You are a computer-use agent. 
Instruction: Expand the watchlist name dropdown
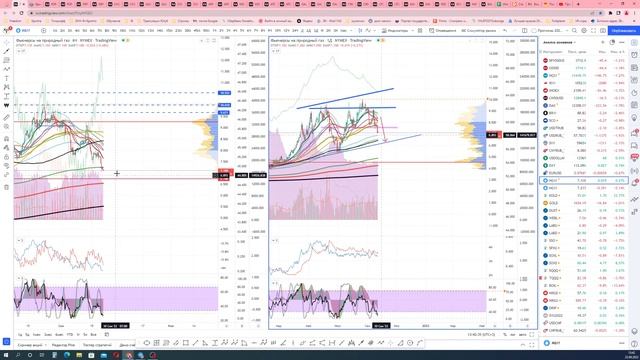[560, 42]
